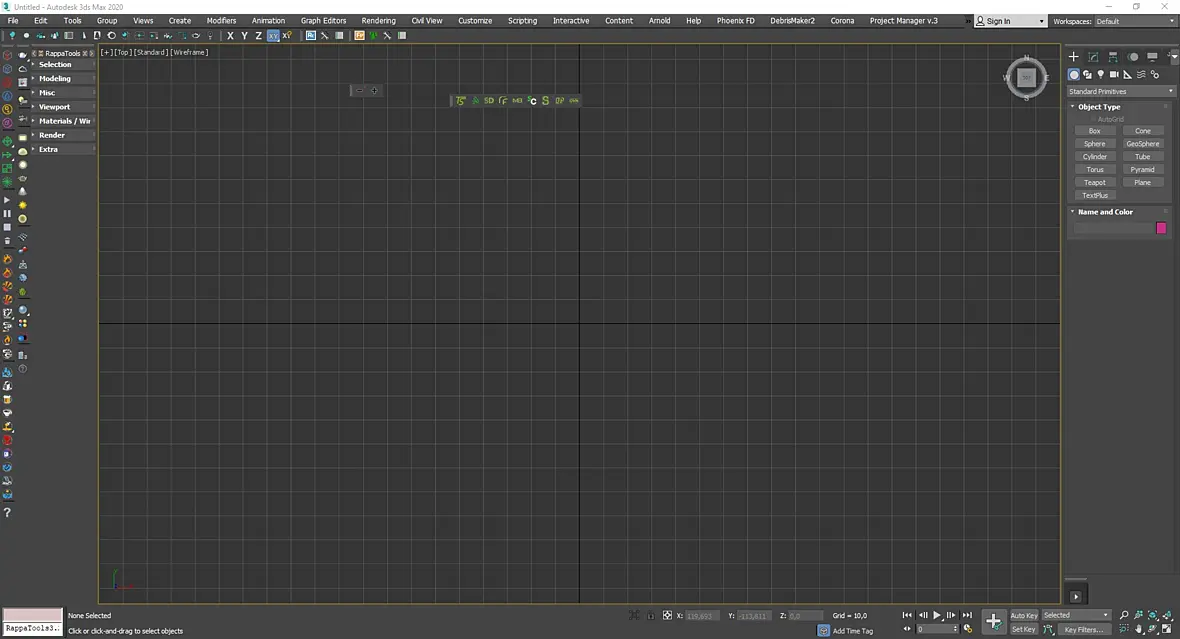Screen dimensions: 1180x639
Task: Click the Wireframe viewport shading label
Action: [x=189, y=52]
